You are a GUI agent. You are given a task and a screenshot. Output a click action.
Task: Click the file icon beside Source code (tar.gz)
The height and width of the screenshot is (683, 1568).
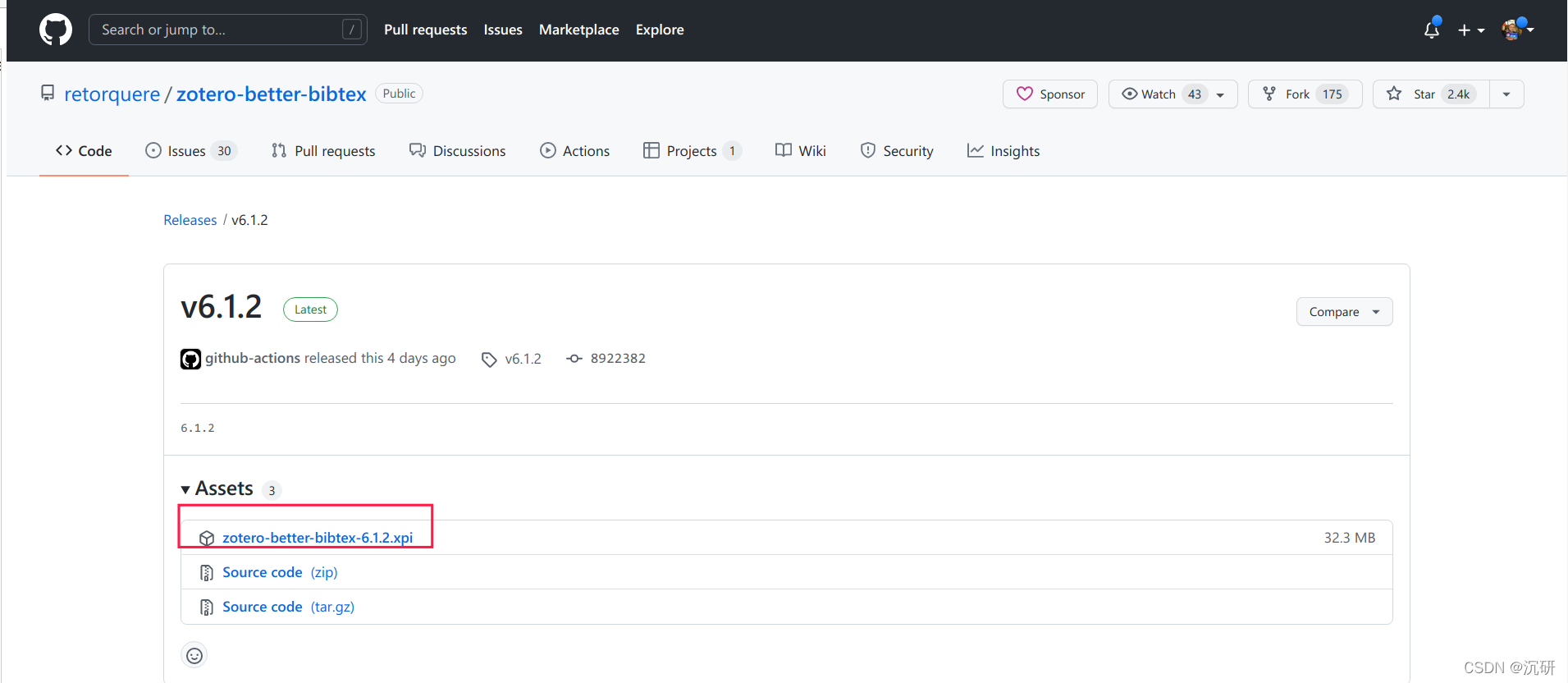click(207, 607)
